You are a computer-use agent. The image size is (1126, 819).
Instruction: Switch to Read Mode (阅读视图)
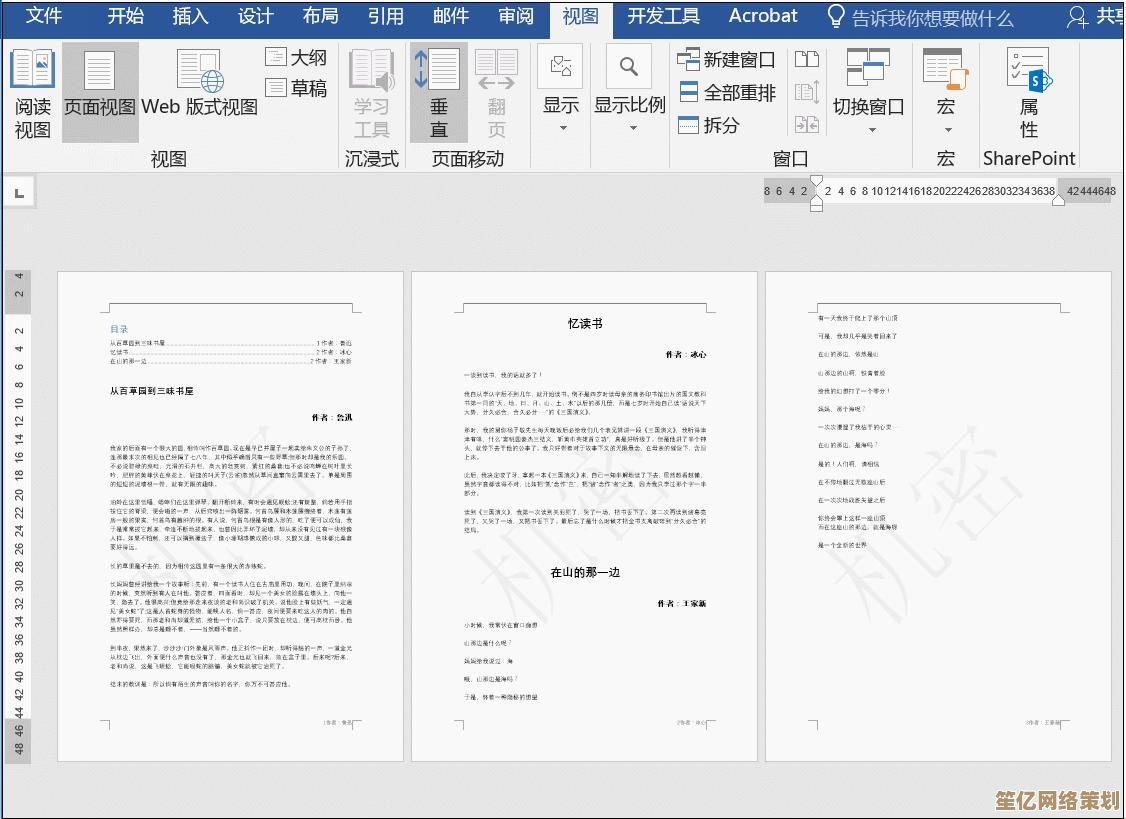tap(32, 93)
